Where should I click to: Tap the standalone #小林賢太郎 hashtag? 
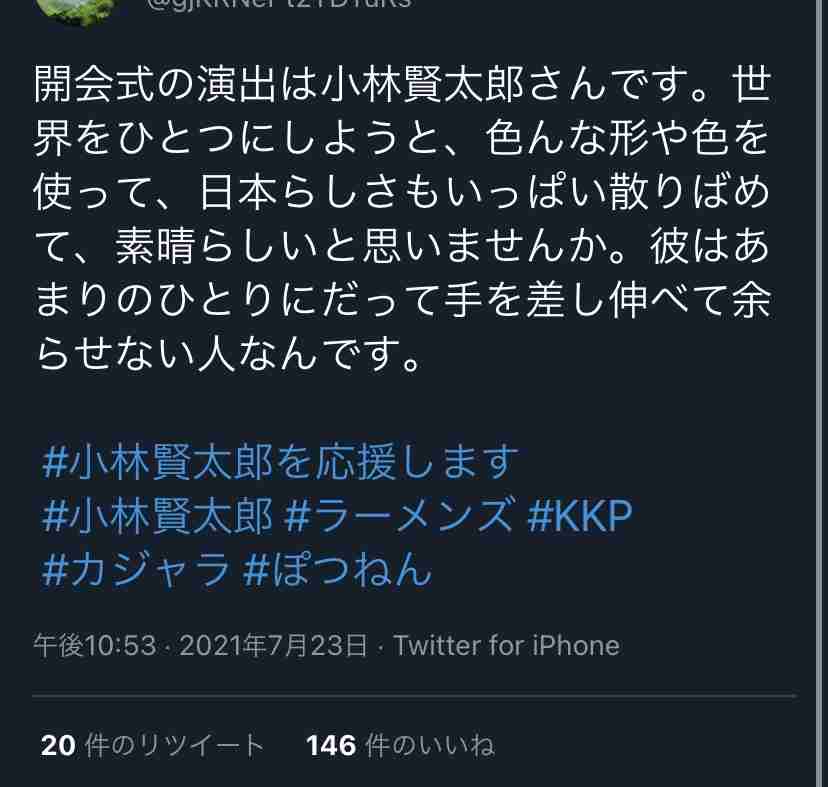[x=157, y=516]
